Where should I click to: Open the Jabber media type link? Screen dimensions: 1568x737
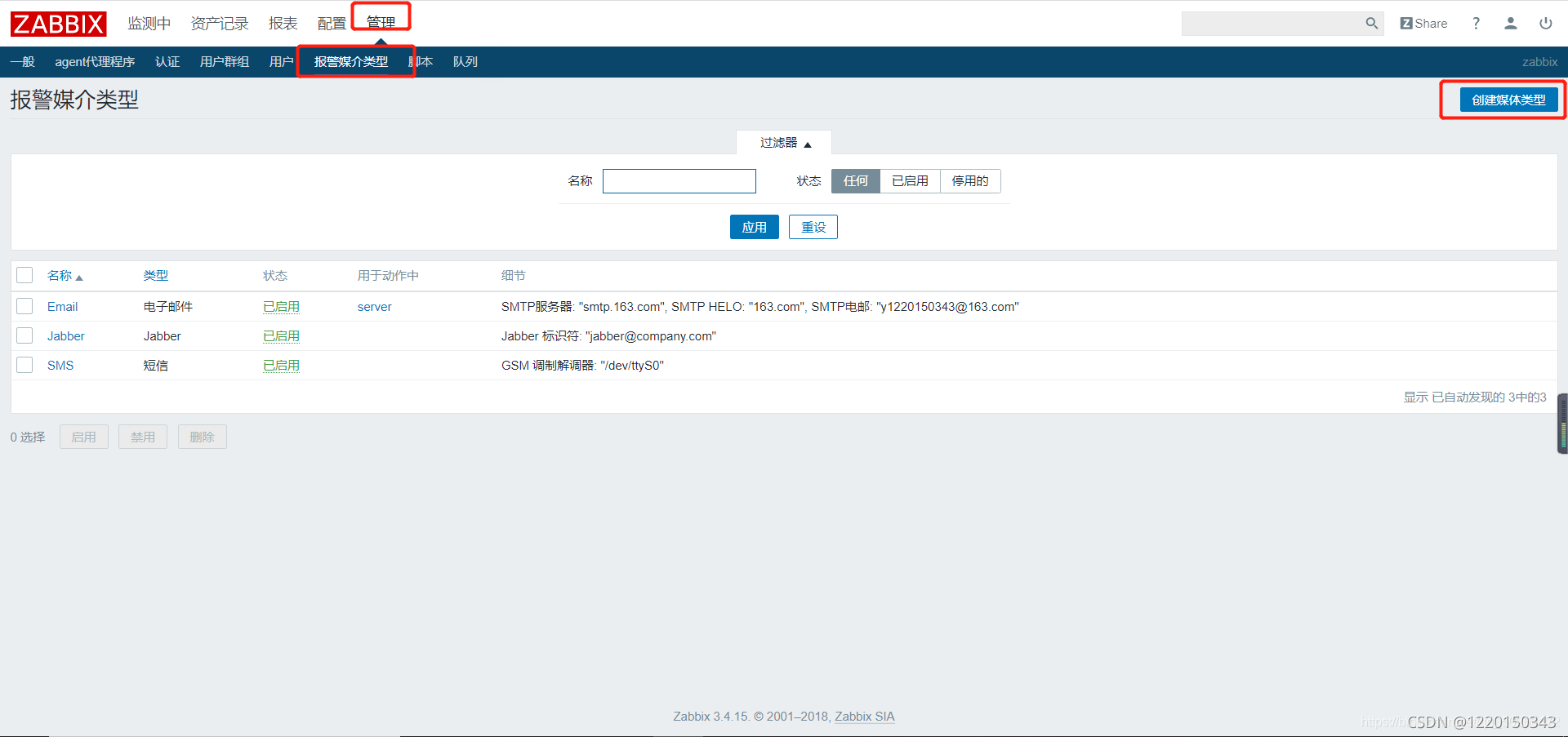pos(66,336)
